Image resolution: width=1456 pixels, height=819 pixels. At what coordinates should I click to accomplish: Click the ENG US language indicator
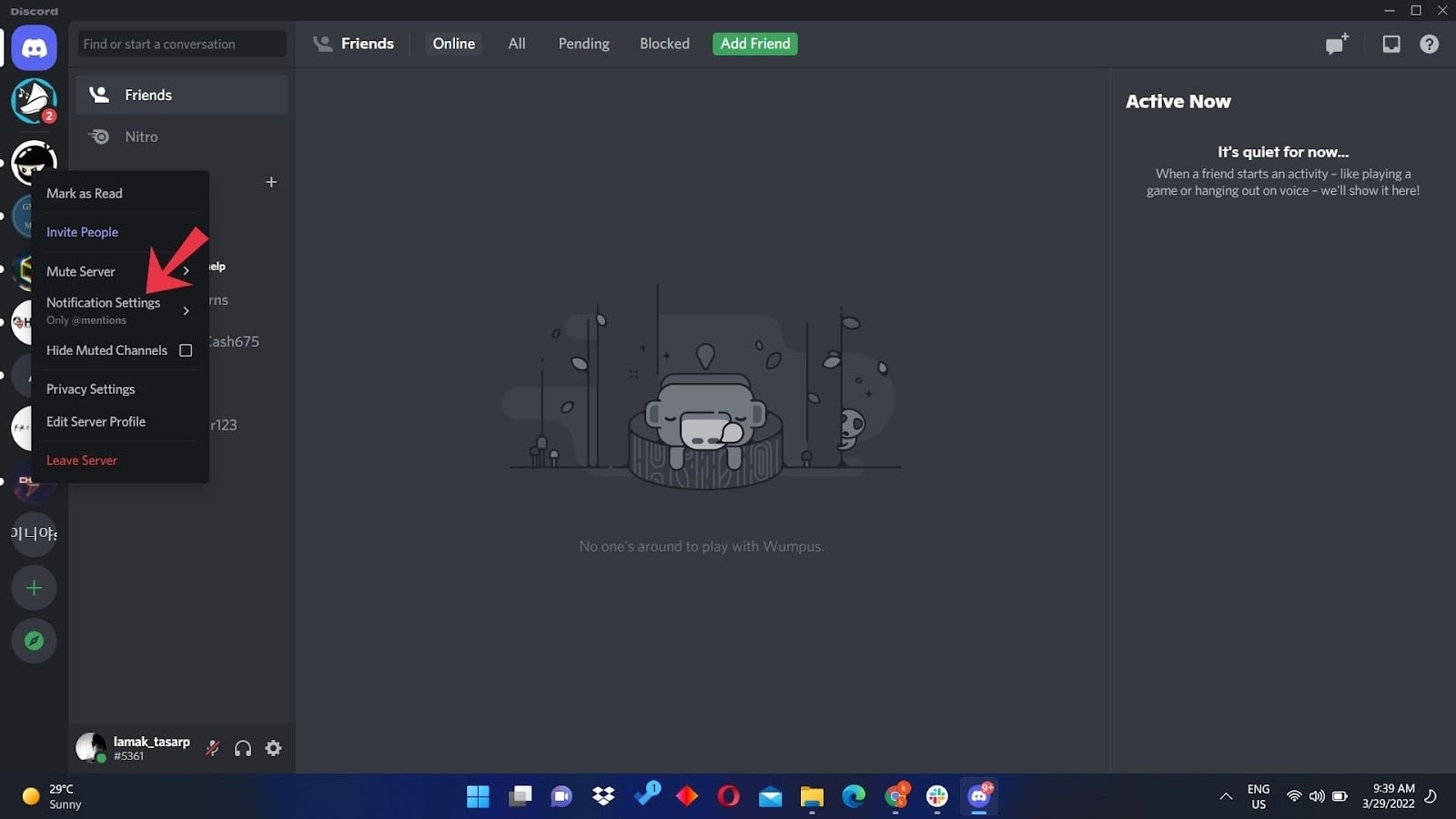(x=1259, y=797)
